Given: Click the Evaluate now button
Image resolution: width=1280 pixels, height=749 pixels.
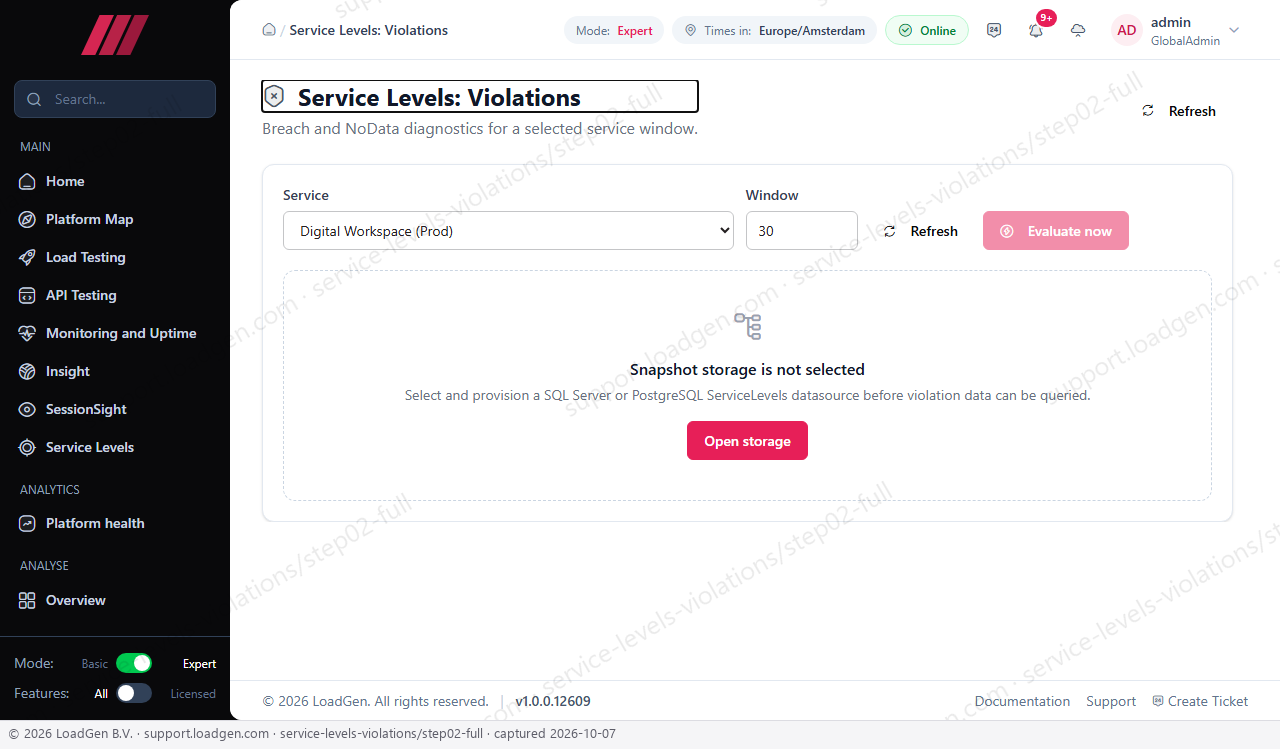Looking at the screenshot, I should (x=1056, y=231).
